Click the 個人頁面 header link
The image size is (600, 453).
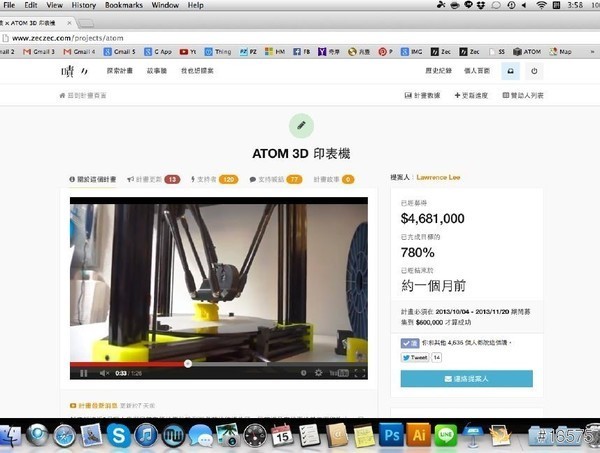(477, 71)
